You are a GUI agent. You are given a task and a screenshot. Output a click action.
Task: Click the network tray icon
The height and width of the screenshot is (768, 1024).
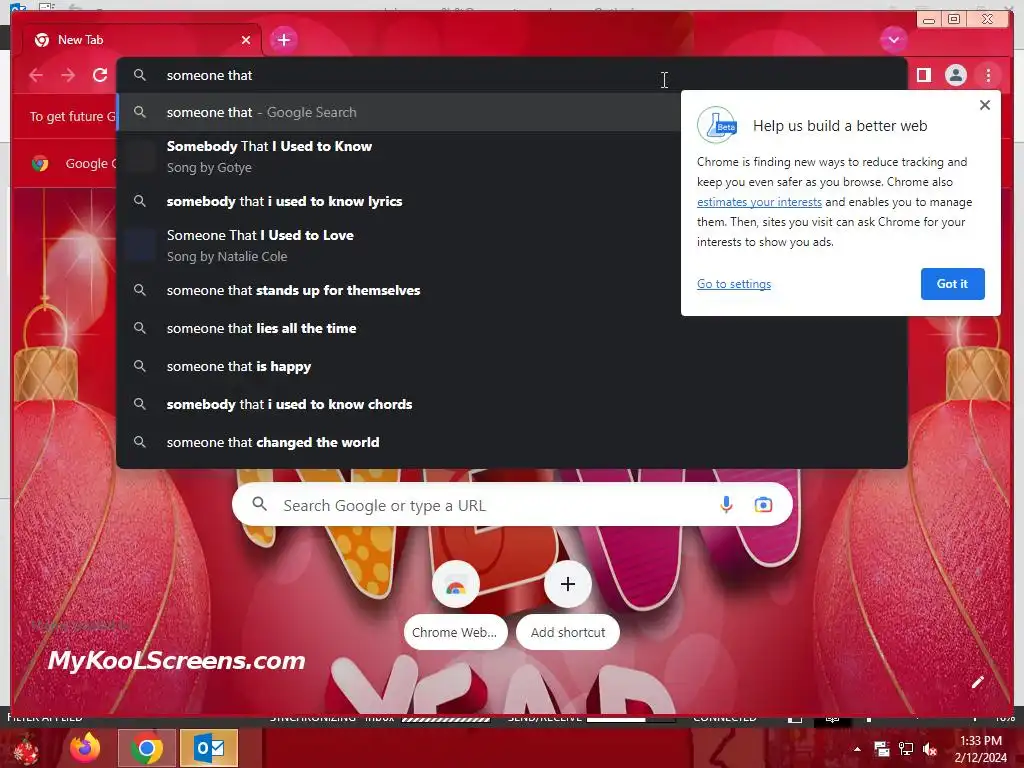(906, 749)
